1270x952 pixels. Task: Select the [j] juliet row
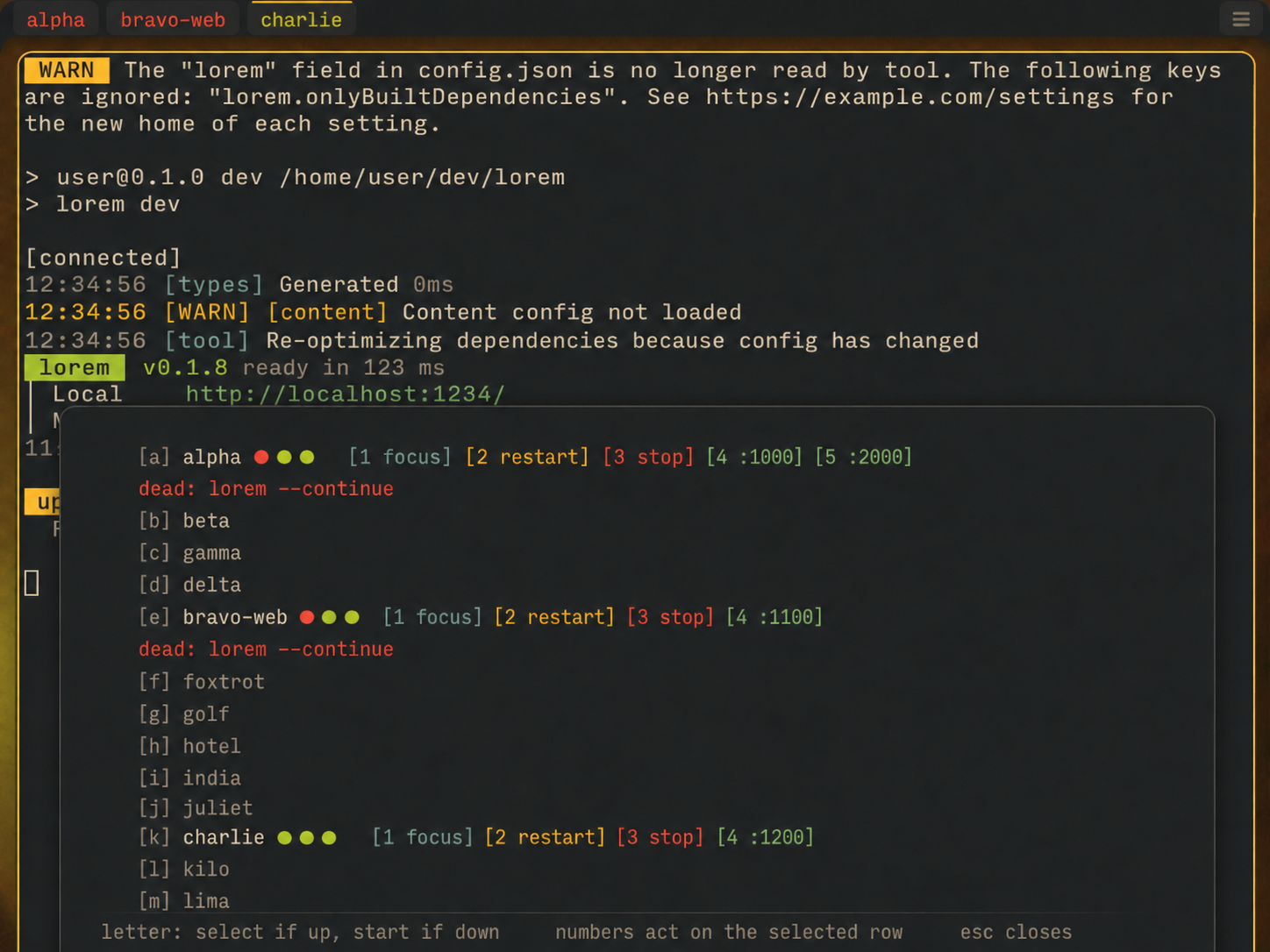pyautogui.click(x=196, y=807)
